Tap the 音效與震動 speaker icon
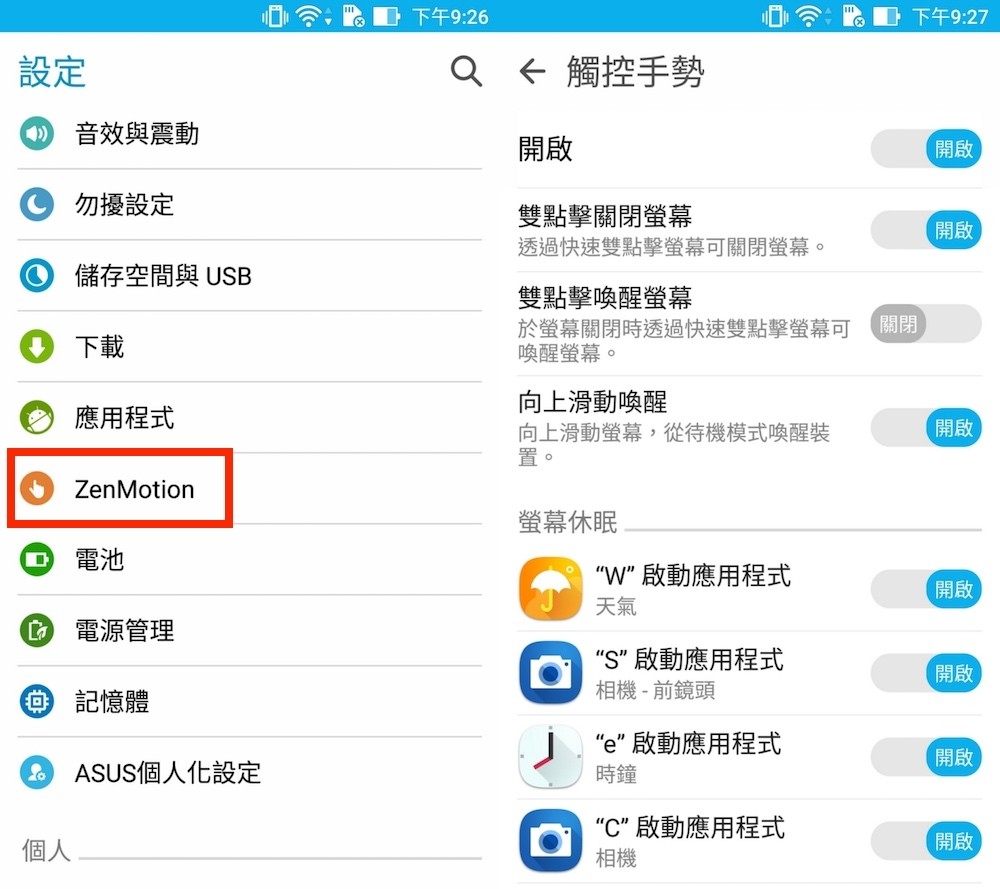Image resolution: width=1000 pixels, height=889 pixels. pos(37,133)
